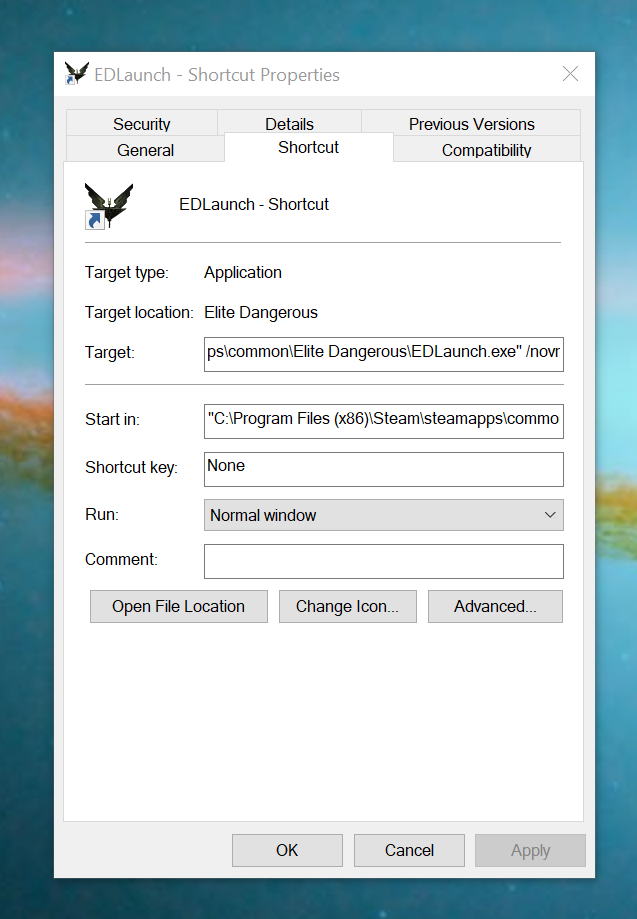
Task: Confirm with the OK button
Action: [x=287, y=850]
